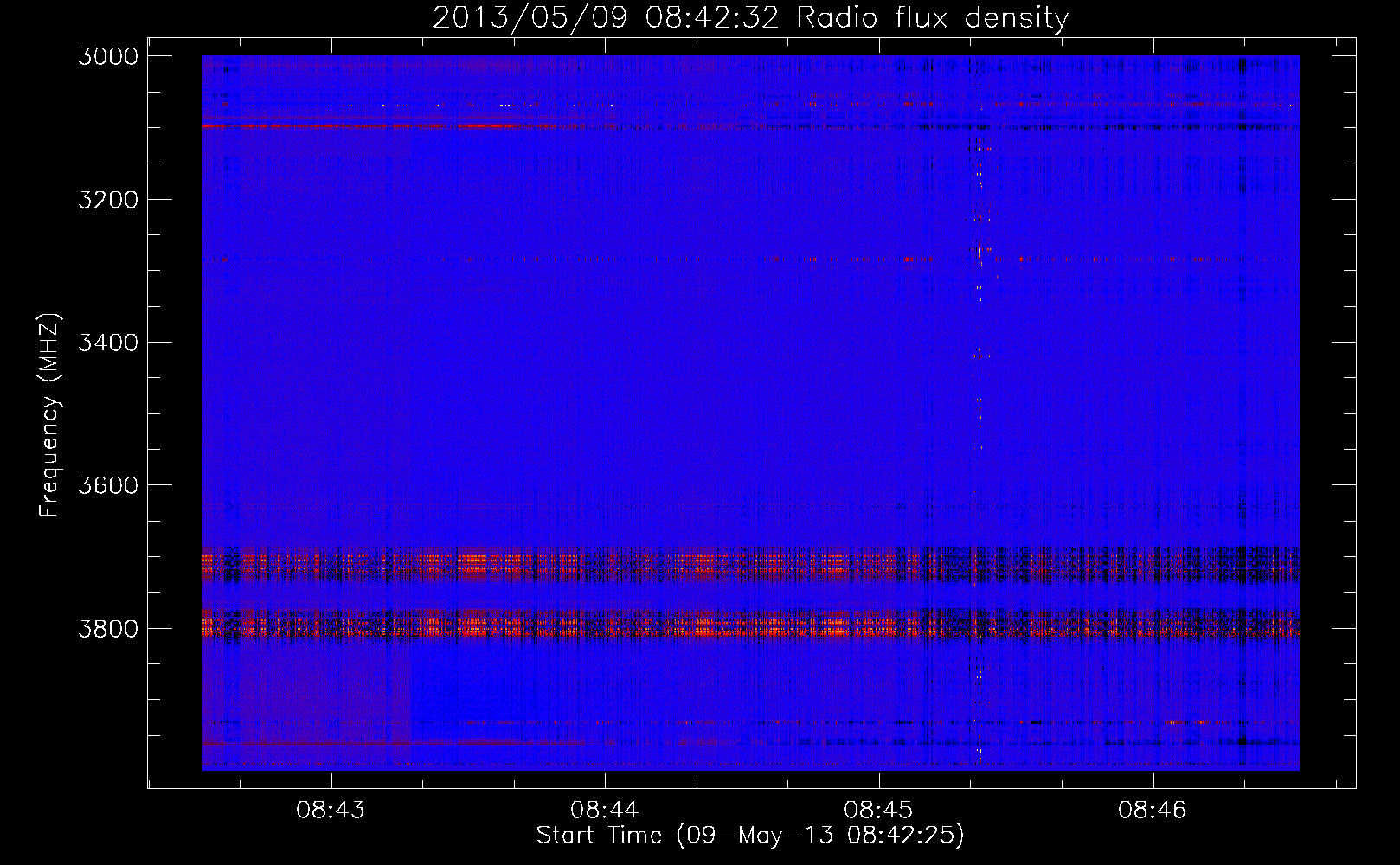Image resolution: width=1400 pixels, height=865 pixels.
Task: Click the 08:46 time tick label
Action: [1153, 811]
